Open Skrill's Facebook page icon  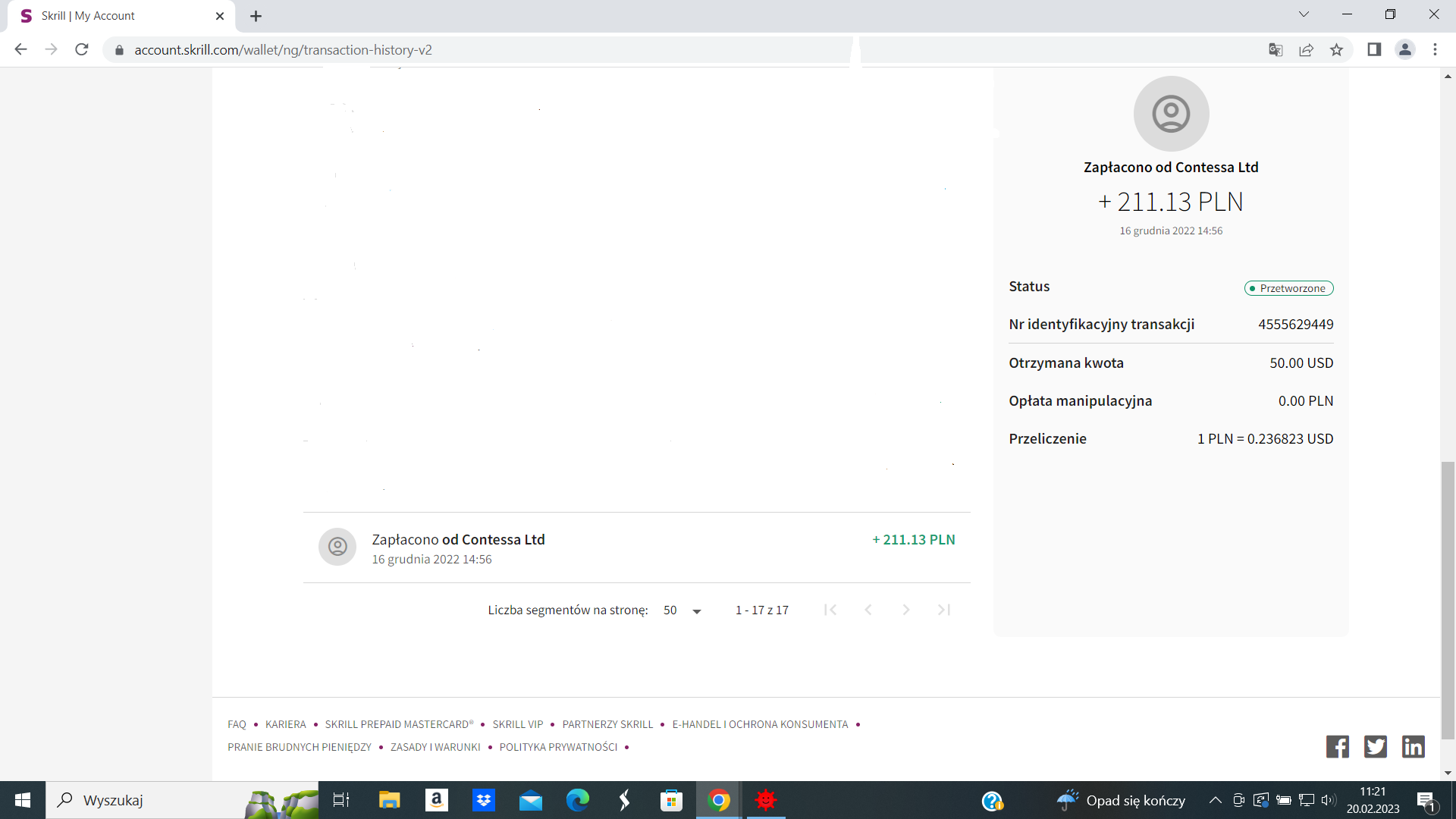[1338, 747]
